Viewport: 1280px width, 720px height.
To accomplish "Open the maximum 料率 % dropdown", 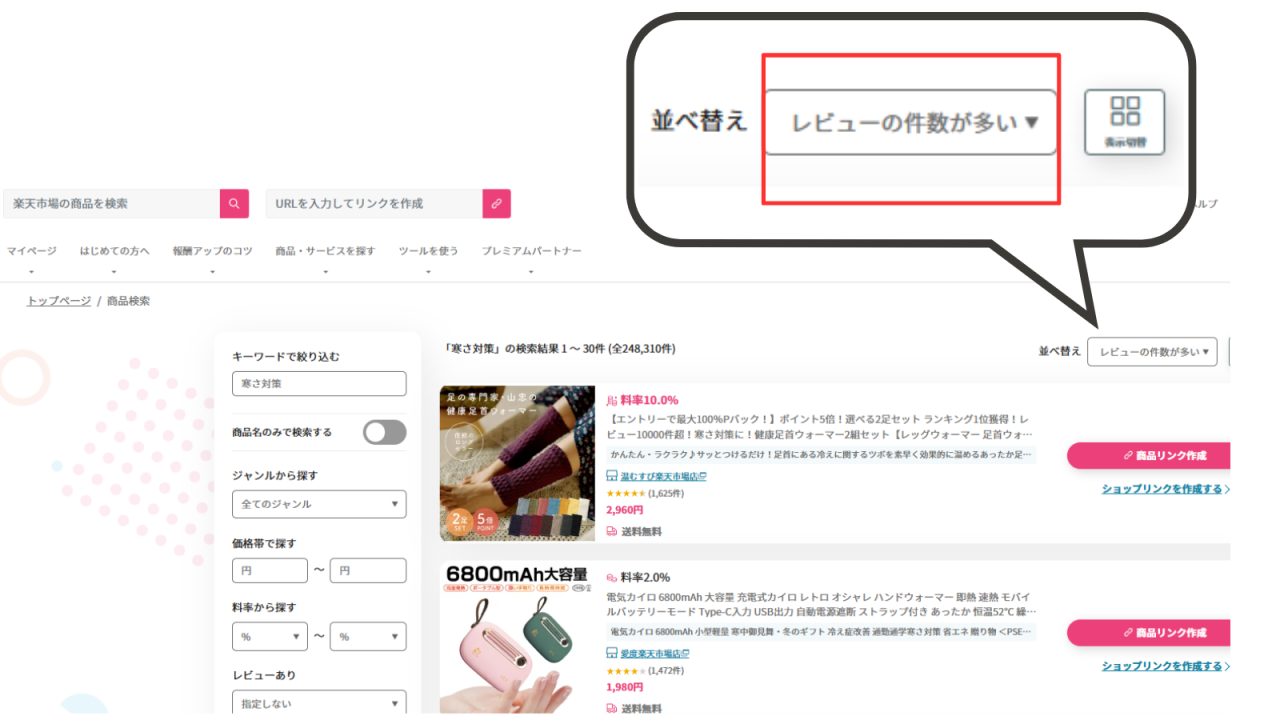I will point(368,636).
